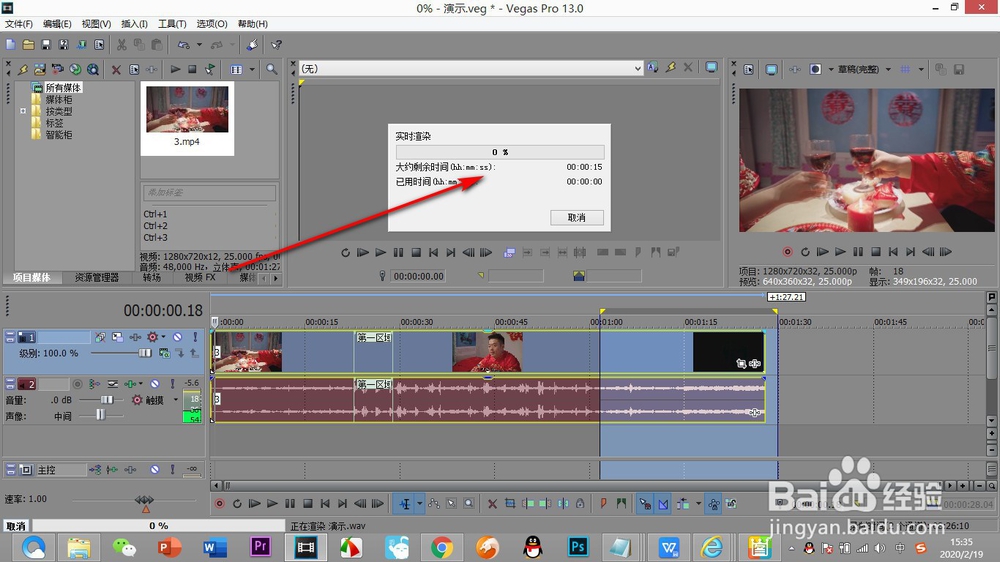This screenshot has width=1000, height=562.
Task: Open the Edit menu
Action: click(x=57, y=24)
